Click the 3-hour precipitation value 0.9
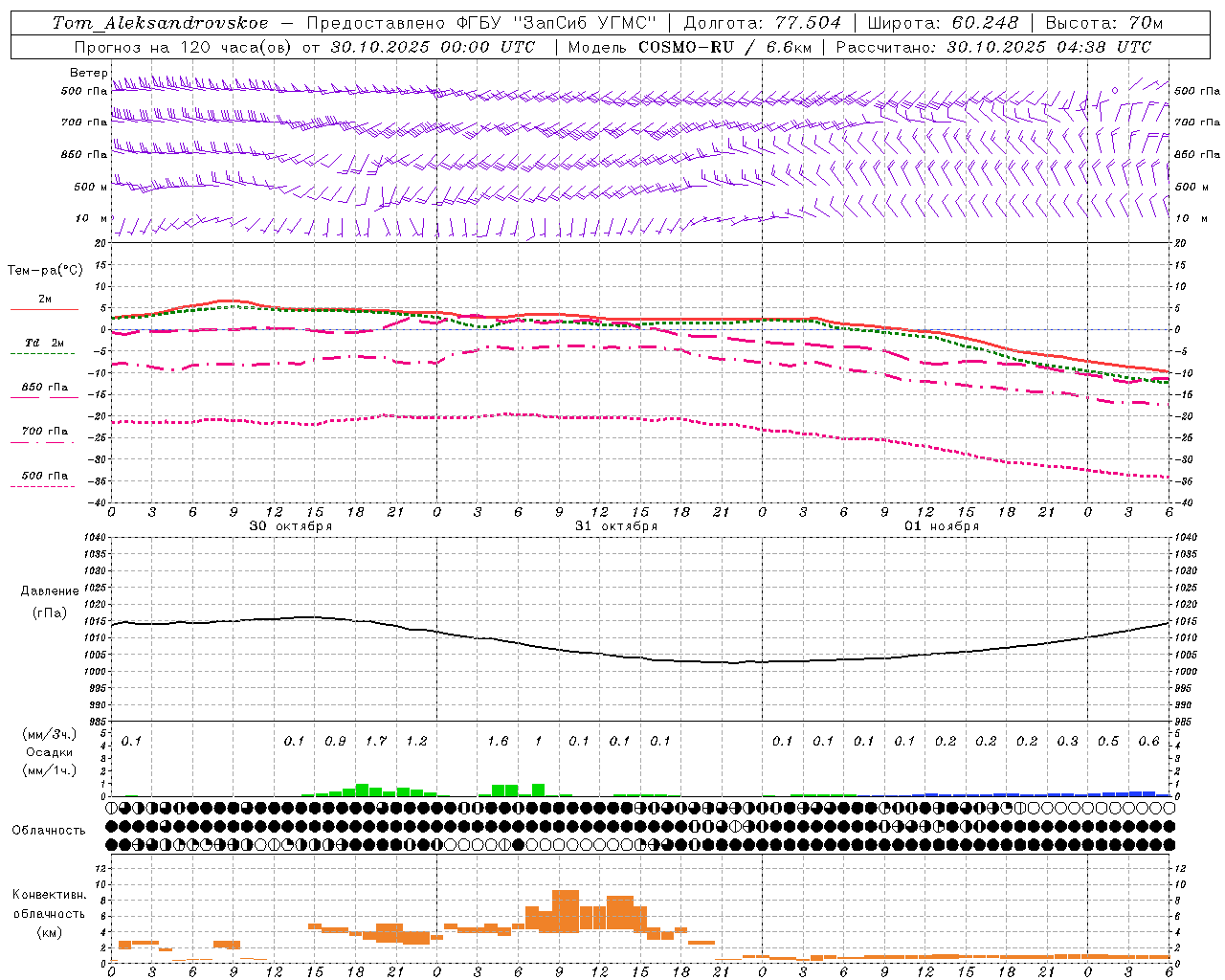 tap(335, 742)
